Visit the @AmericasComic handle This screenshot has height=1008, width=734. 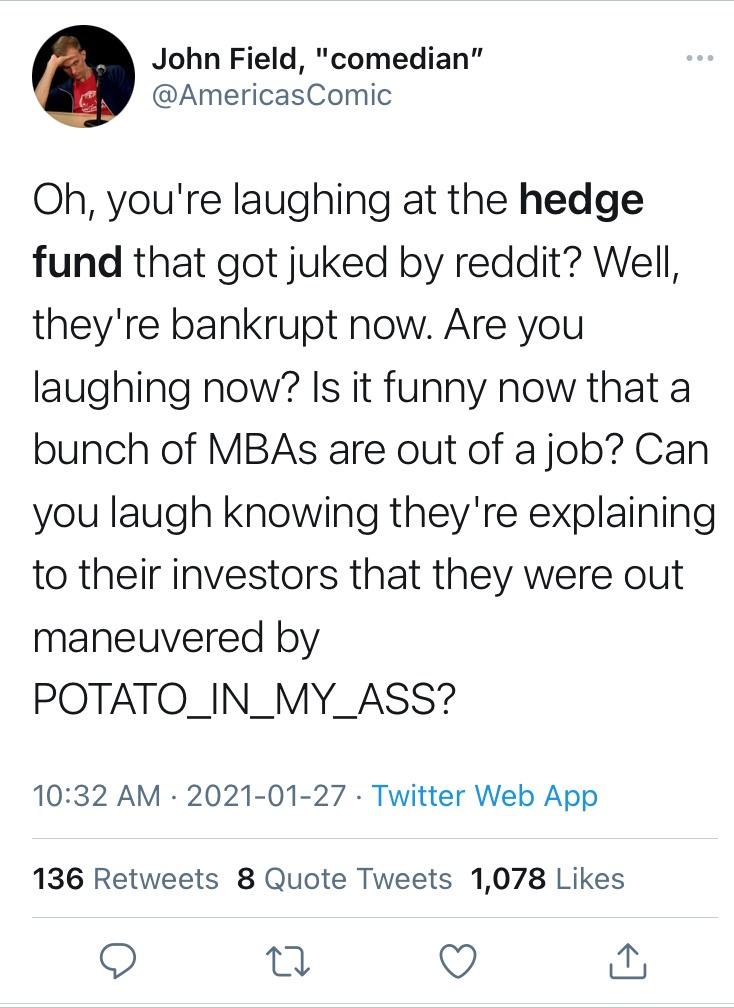point(272,95)
